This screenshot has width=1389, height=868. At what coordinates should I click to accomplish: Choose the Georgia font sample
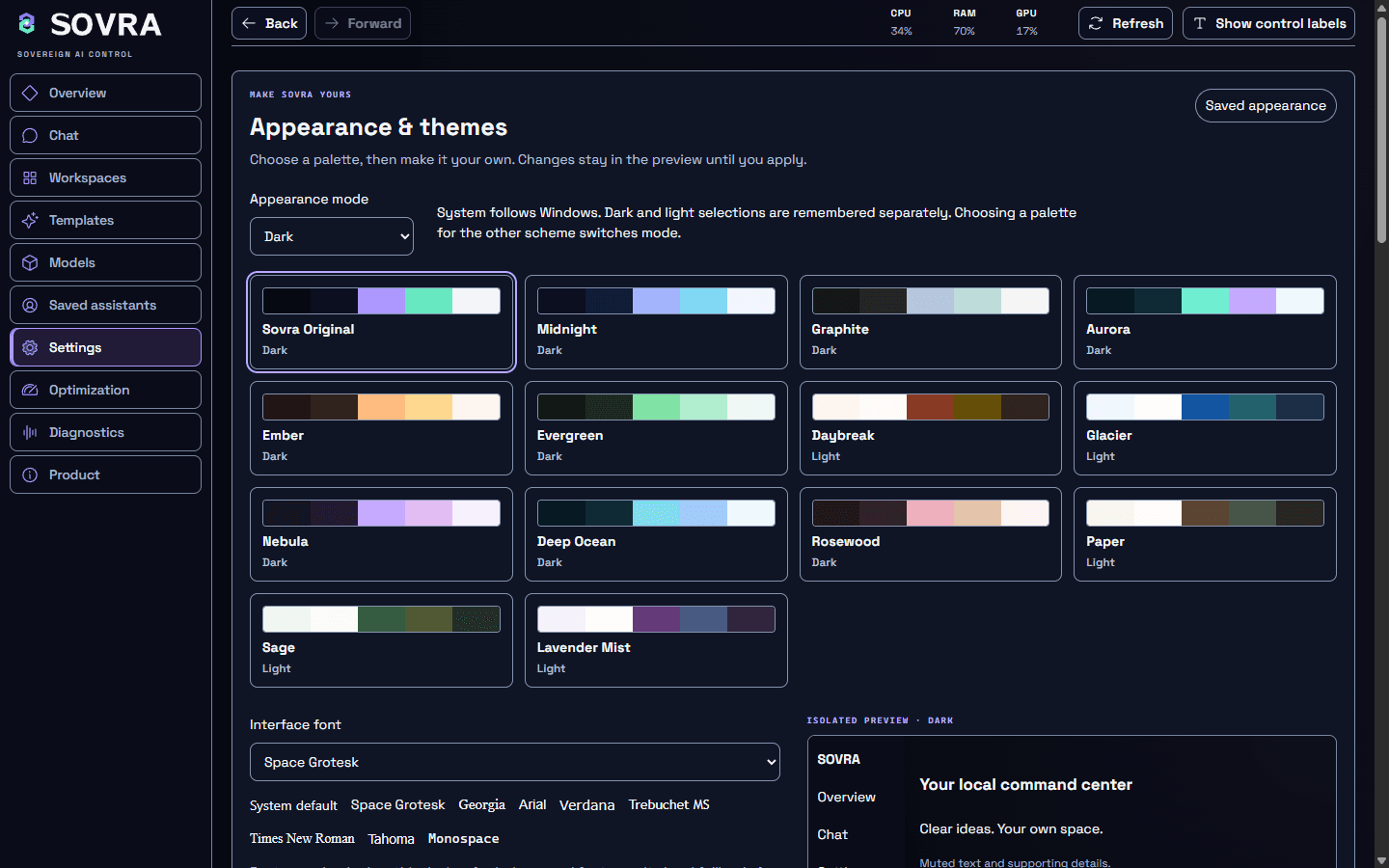pyautogui.click(x=481, y=804)
